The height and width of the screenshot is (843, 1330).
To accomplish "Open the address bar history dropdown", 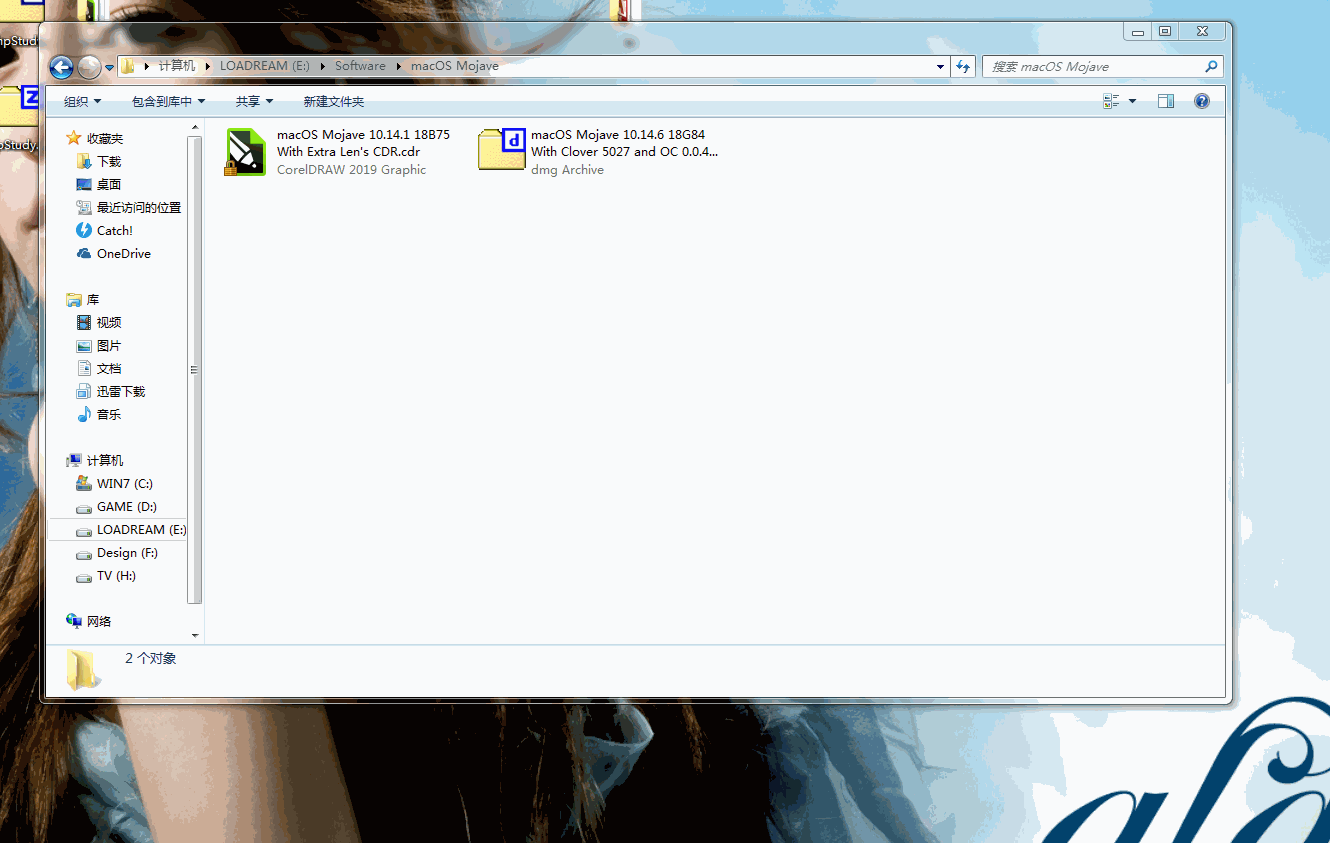I will coord(940,67).
